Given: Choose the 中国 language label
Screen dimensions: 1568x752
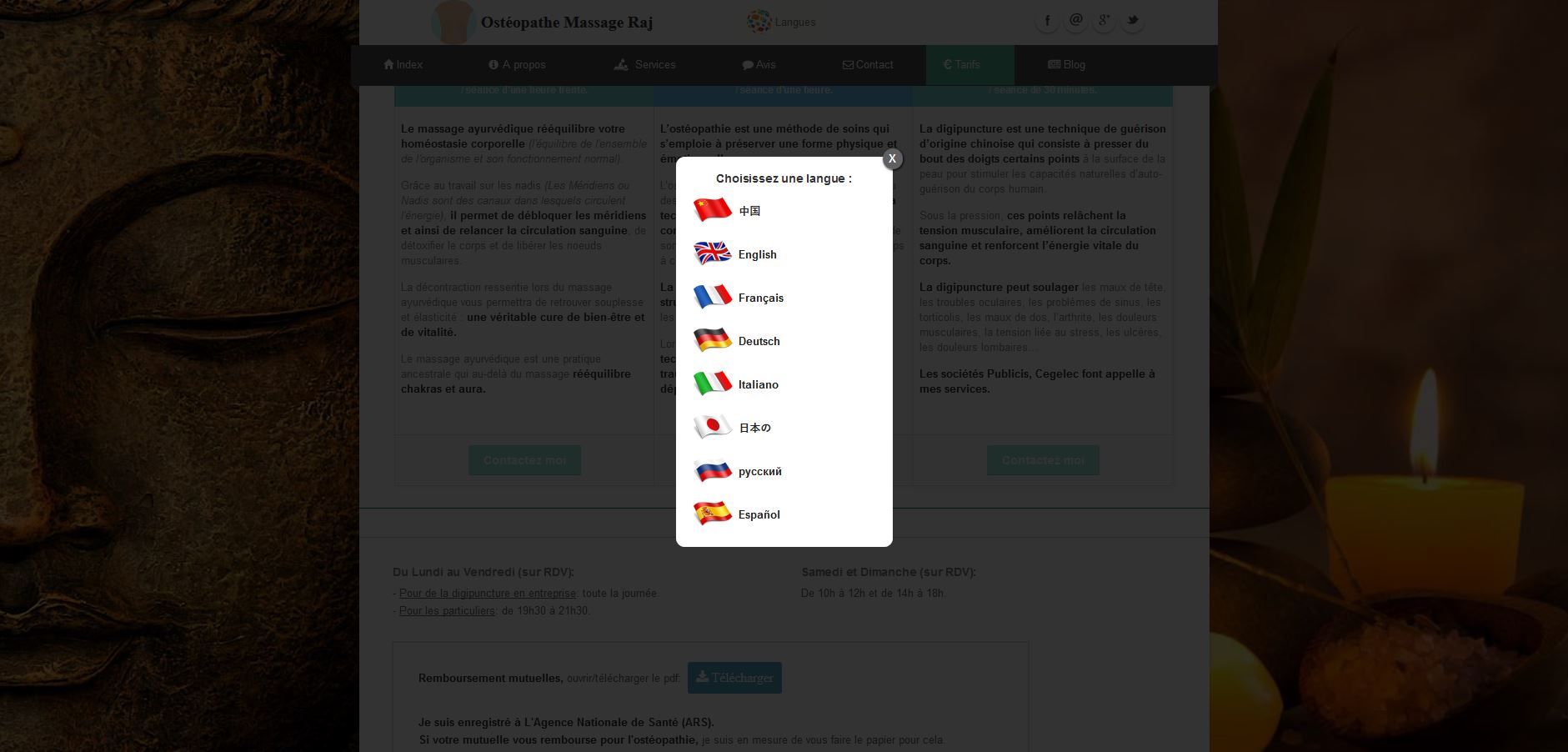Looking at the screenshot, I should pyautogui.click(x=749, y=211).
